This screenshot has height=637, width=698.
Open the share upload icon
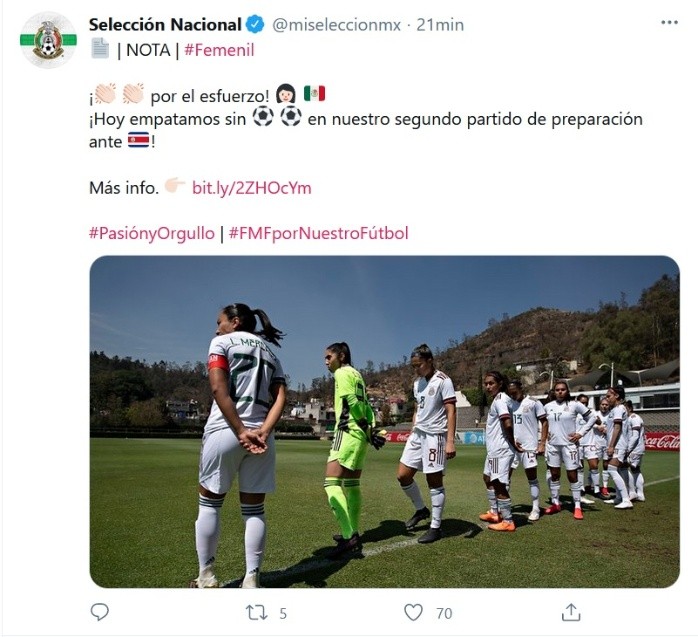pos(571,613)
